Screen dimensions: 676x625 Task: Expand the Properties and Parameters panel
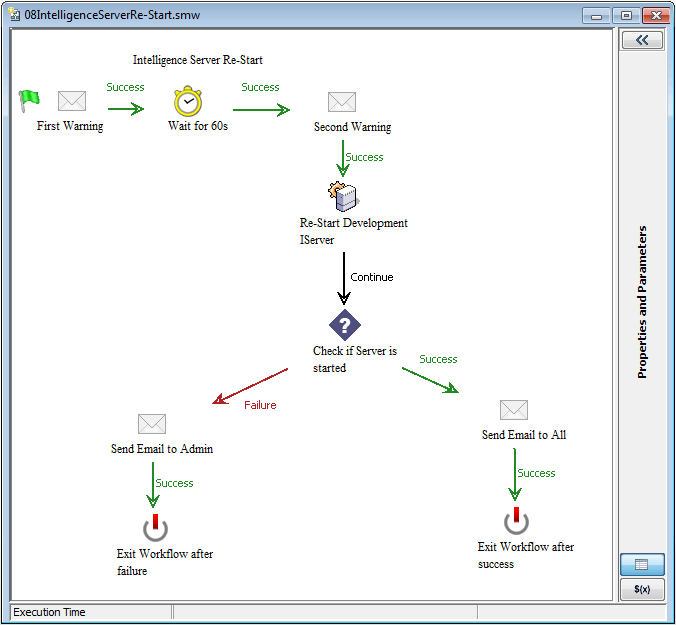[642, 40]
